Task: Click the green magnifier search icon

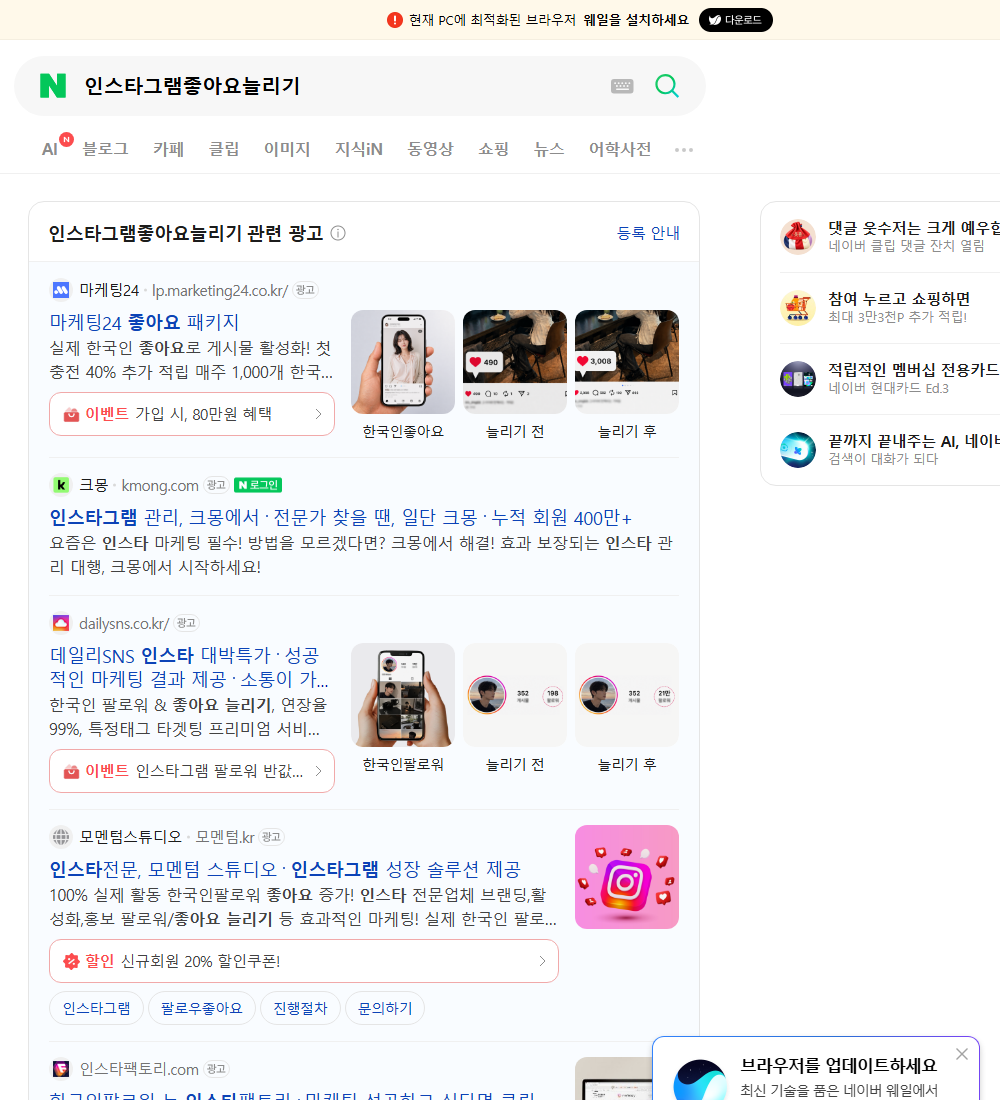Action: [667, 86]
